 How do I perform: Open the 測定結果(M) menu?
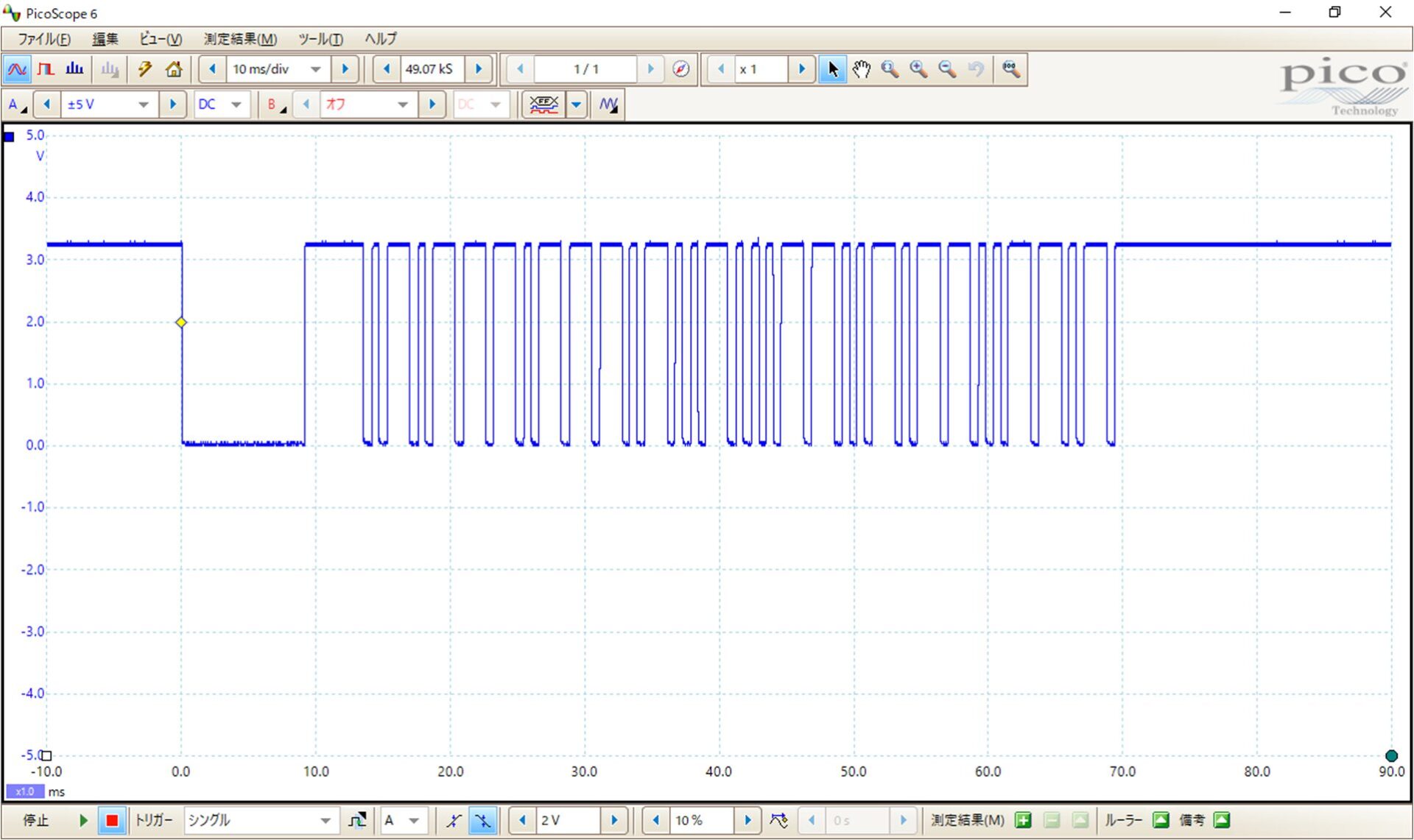click(x=240, y=39)
